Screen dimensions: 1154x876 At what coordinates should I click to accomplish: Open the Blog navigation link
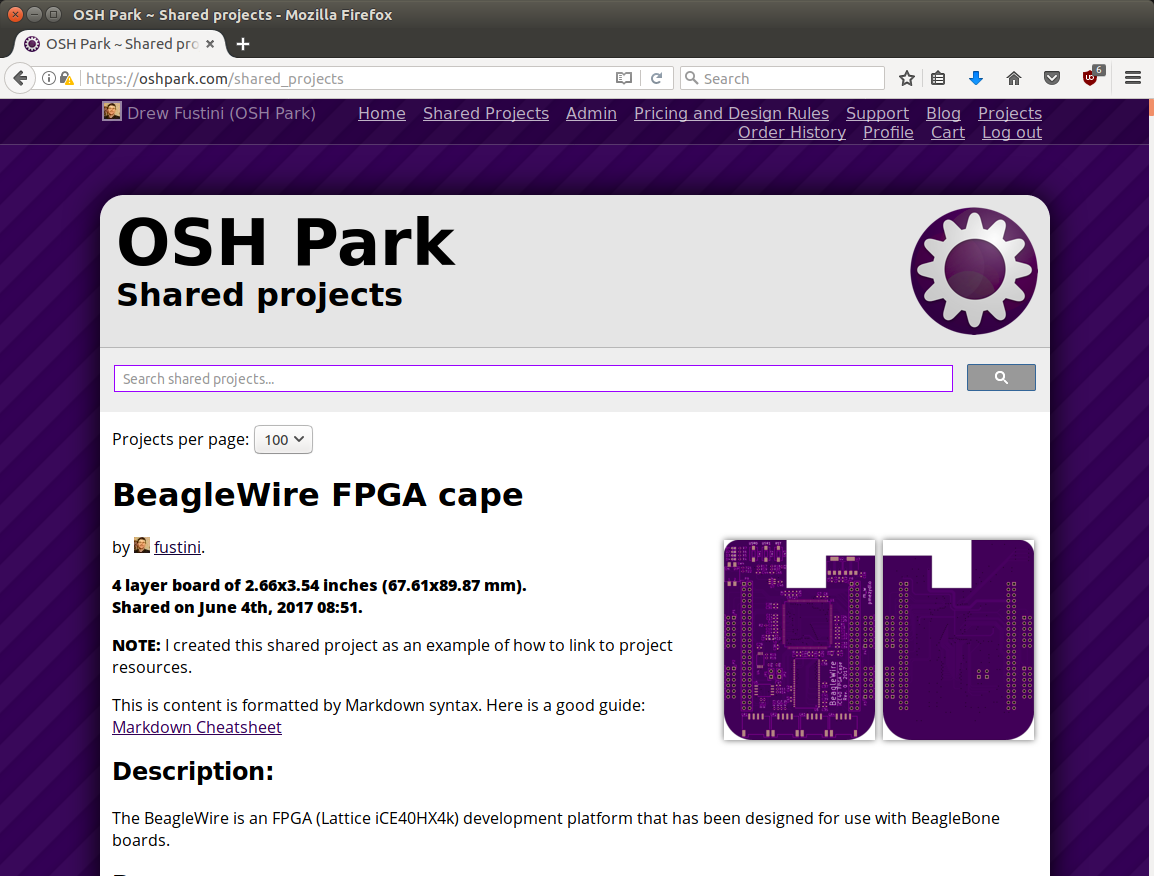[944, 113]
